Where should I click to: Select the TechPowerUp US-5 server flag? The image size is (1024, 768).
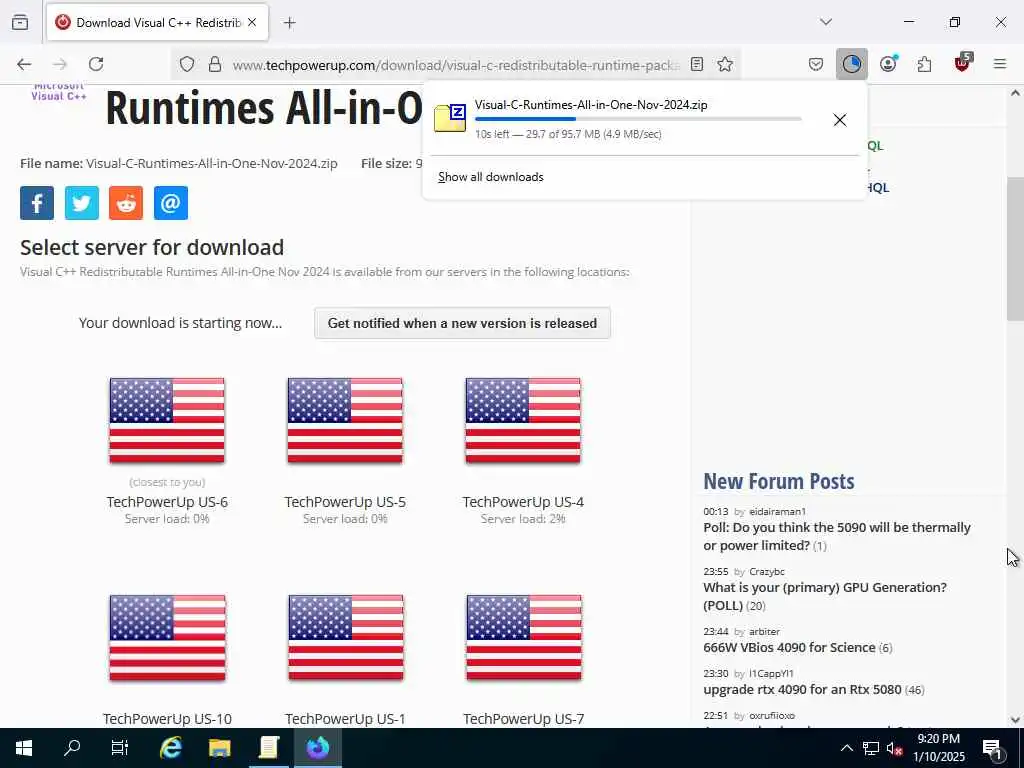tap(345, 421)
